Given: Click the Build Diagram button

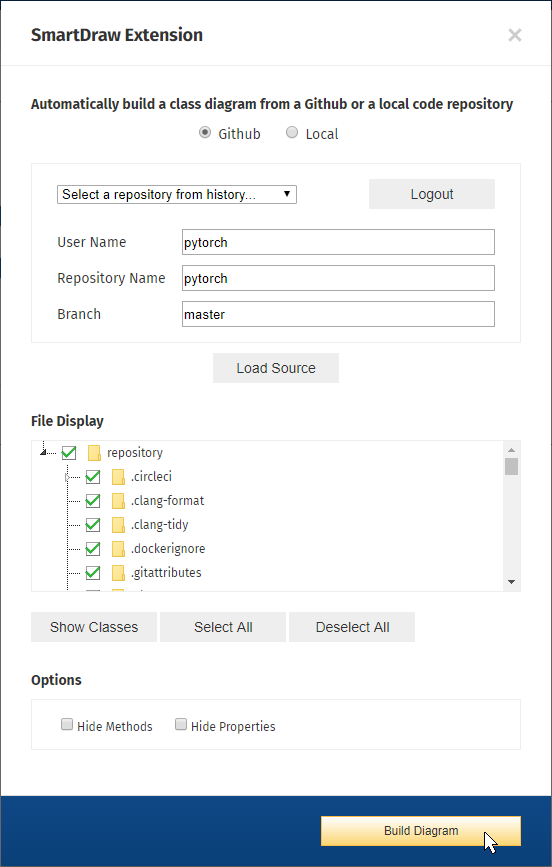Looking at the screenshot, I should pyautogui.click(x=421, y=831).
